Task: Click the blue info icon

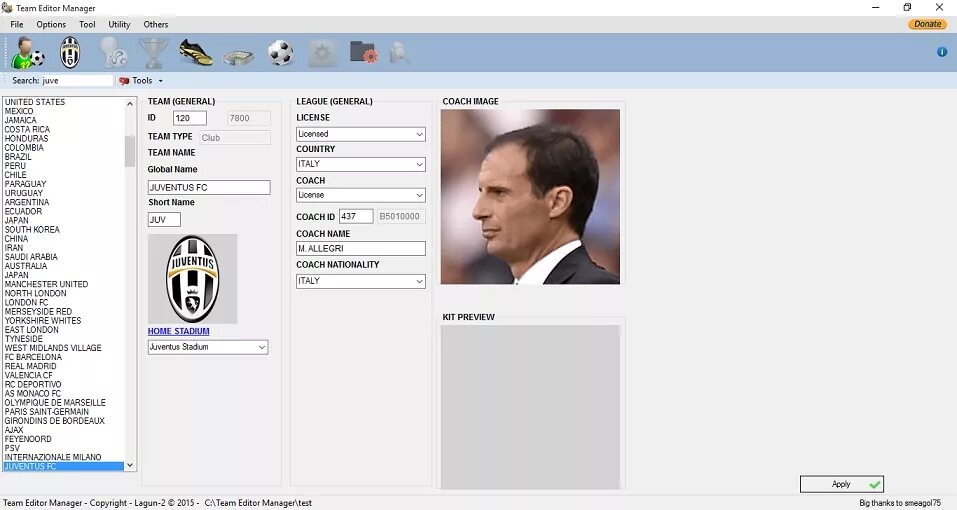Action: pos(942,52)
